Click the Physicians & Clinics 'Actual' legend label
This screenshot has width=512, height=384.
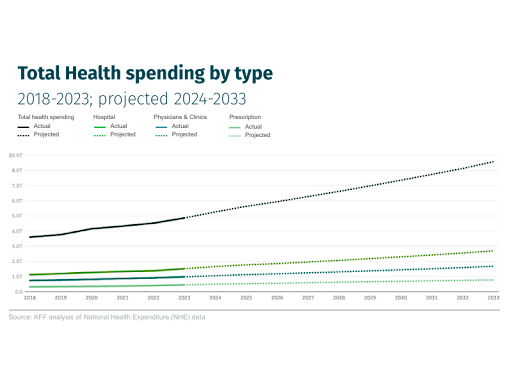coord(180,126)
